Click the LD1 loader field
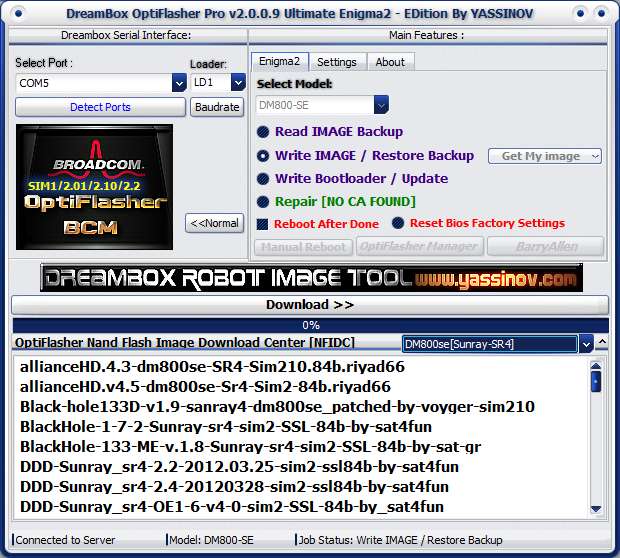Screen dimensions: 620x558 211,83
